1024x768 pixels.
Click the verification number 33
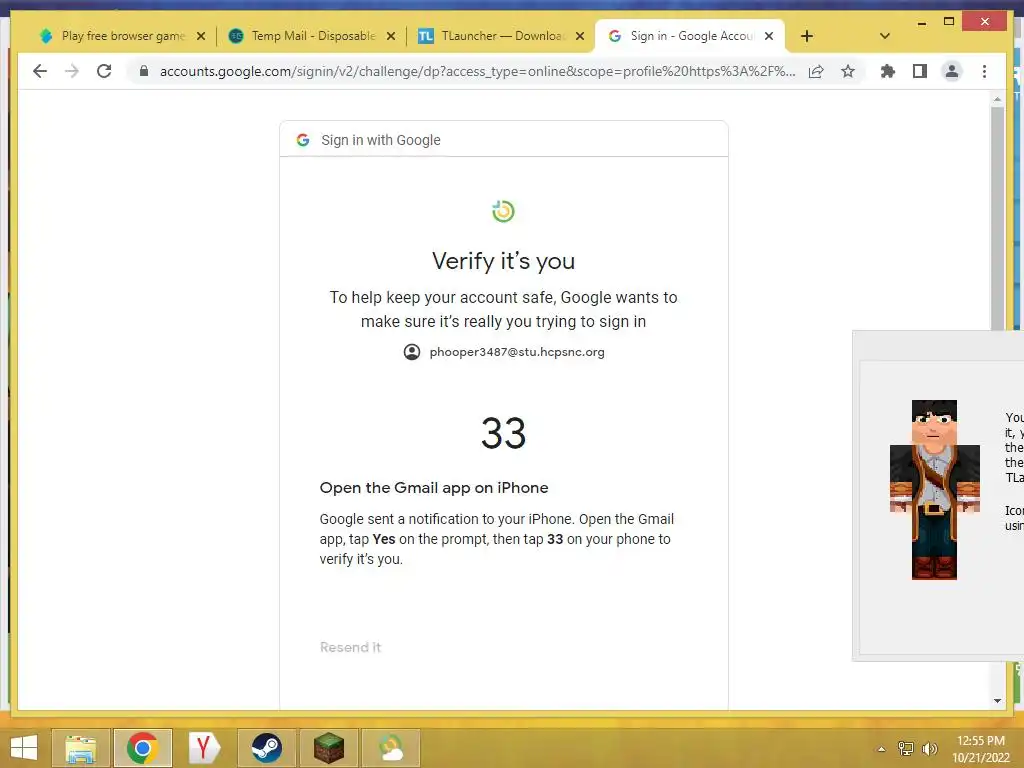point(504,433)
